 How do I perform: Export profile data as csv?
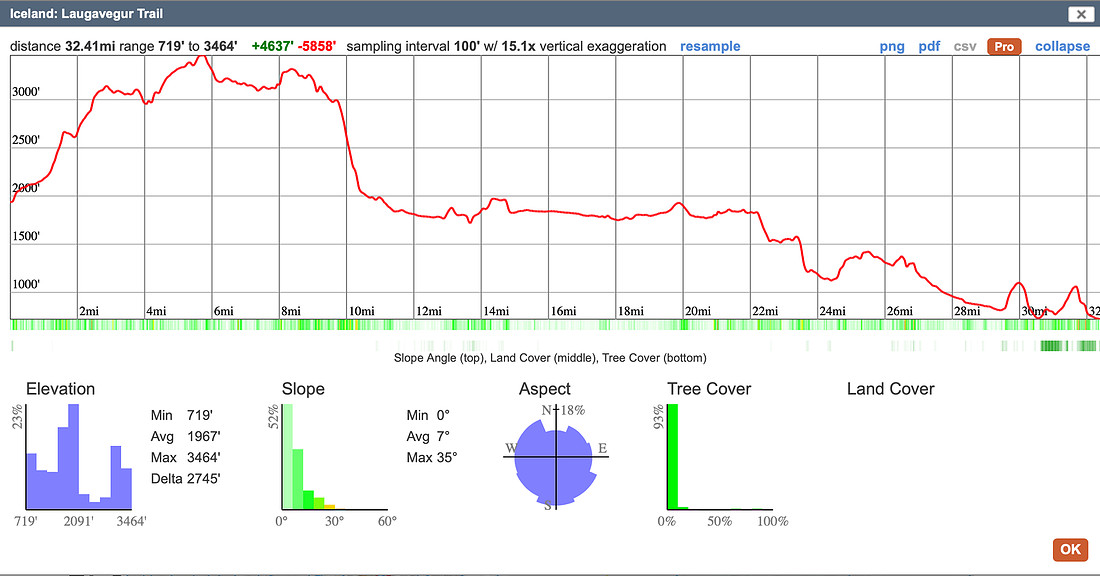965,46
